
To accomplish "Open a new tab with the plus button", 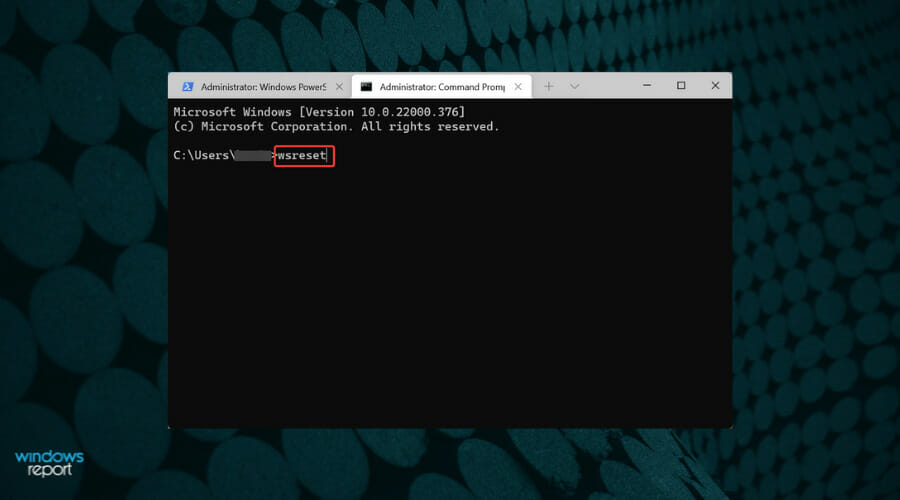I will coord(549,86).
